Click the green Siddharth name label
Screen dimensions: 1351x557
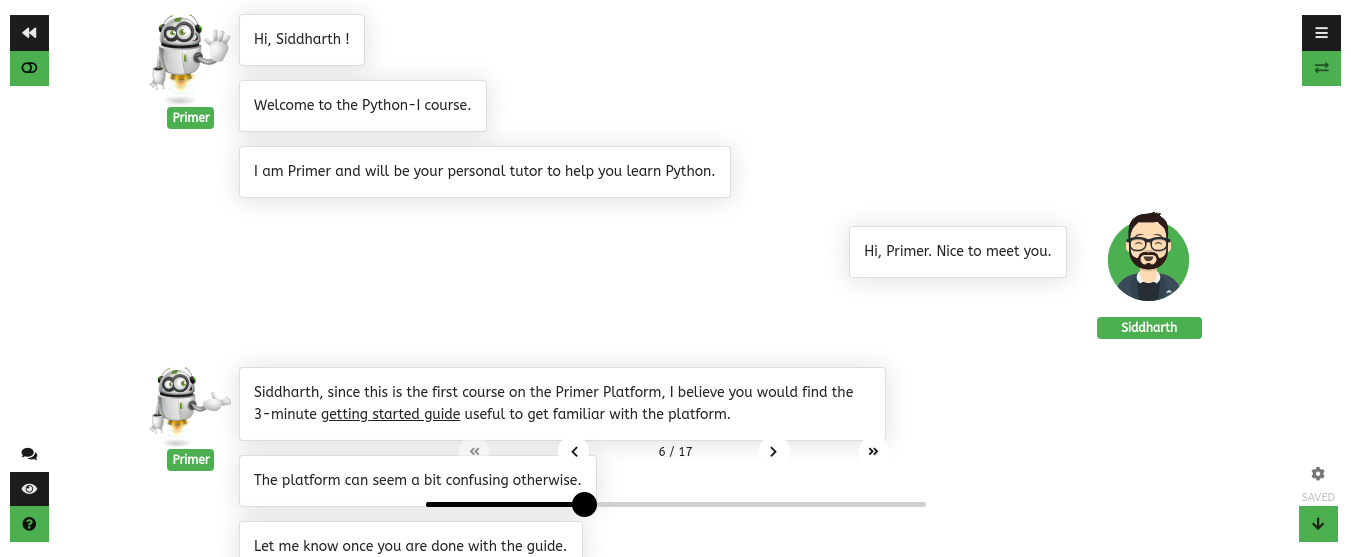pos(1149,328)
